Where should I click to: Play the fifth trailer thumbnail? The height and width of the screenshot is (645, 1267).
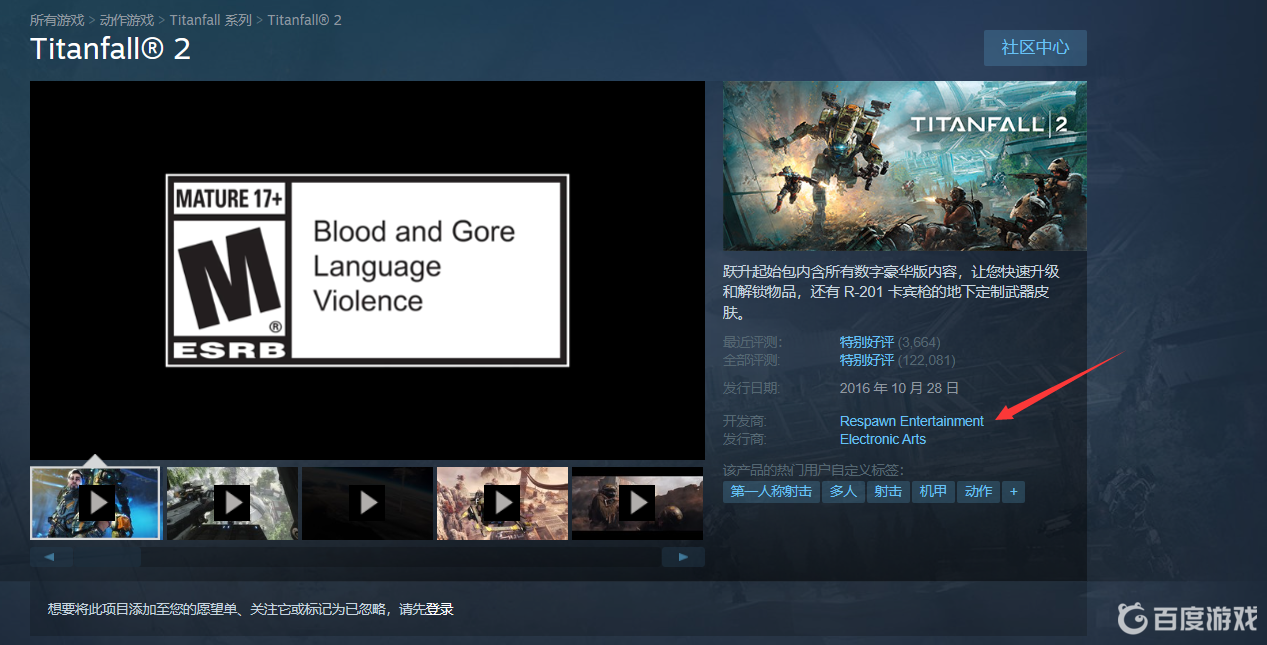pos(637,502)
